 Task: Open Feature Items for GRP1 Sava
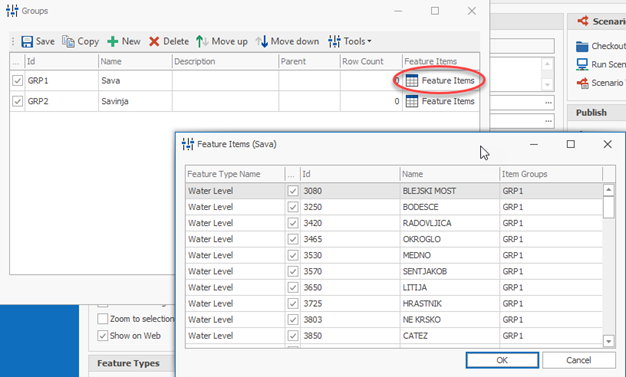tap(440, 81)
